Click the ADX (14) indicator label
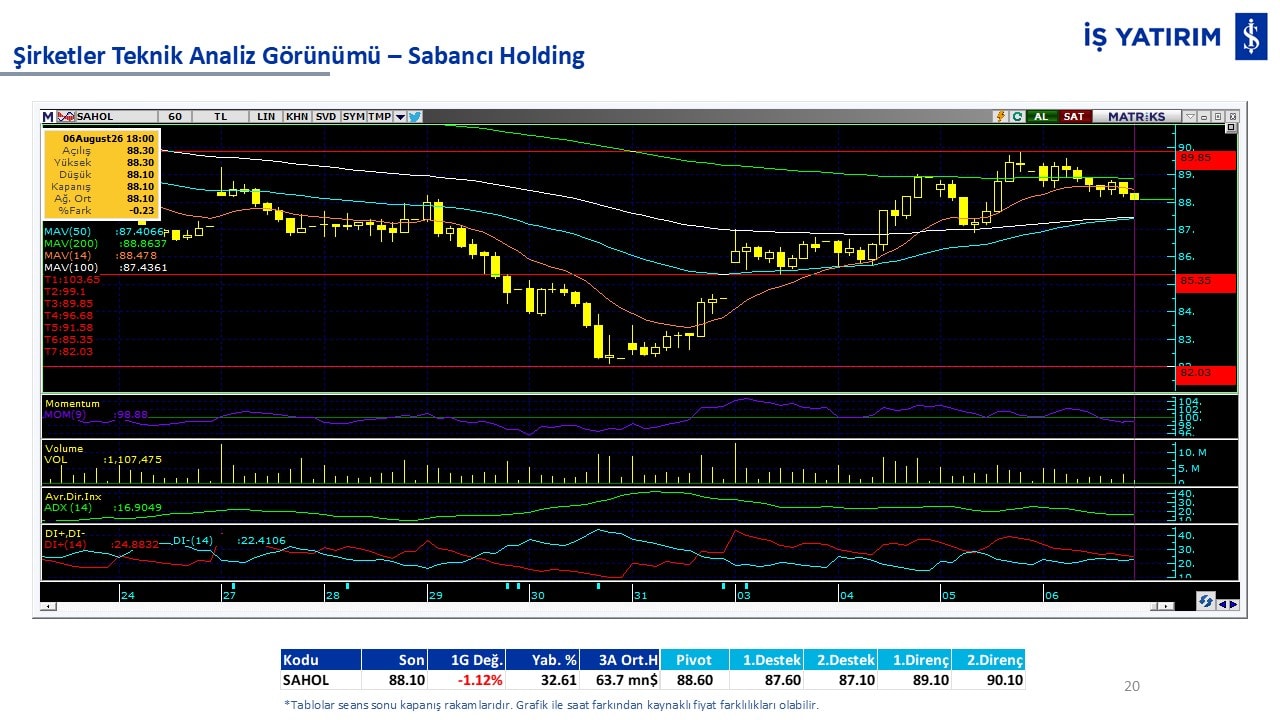The image size is (1280, 720). (x=68, y=508)
